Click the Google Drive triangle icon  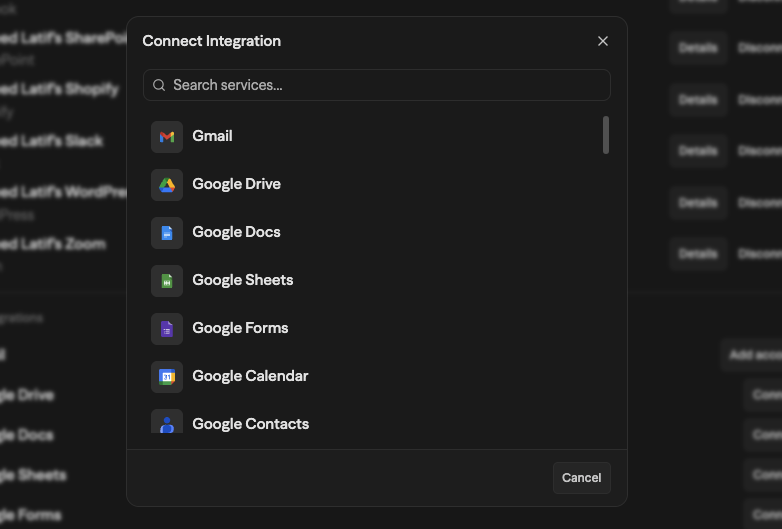click(167, 185)
